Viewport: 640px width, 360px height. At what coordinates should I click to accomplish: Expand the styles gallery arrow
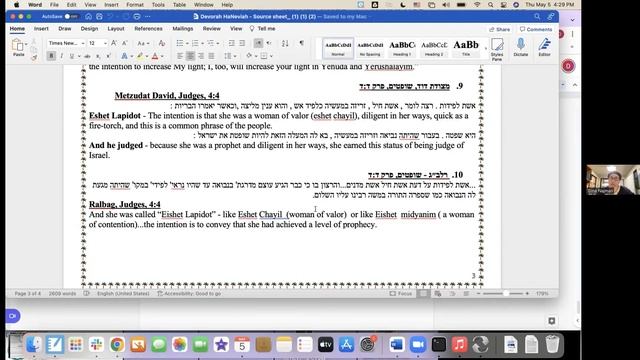click(486, 49)
